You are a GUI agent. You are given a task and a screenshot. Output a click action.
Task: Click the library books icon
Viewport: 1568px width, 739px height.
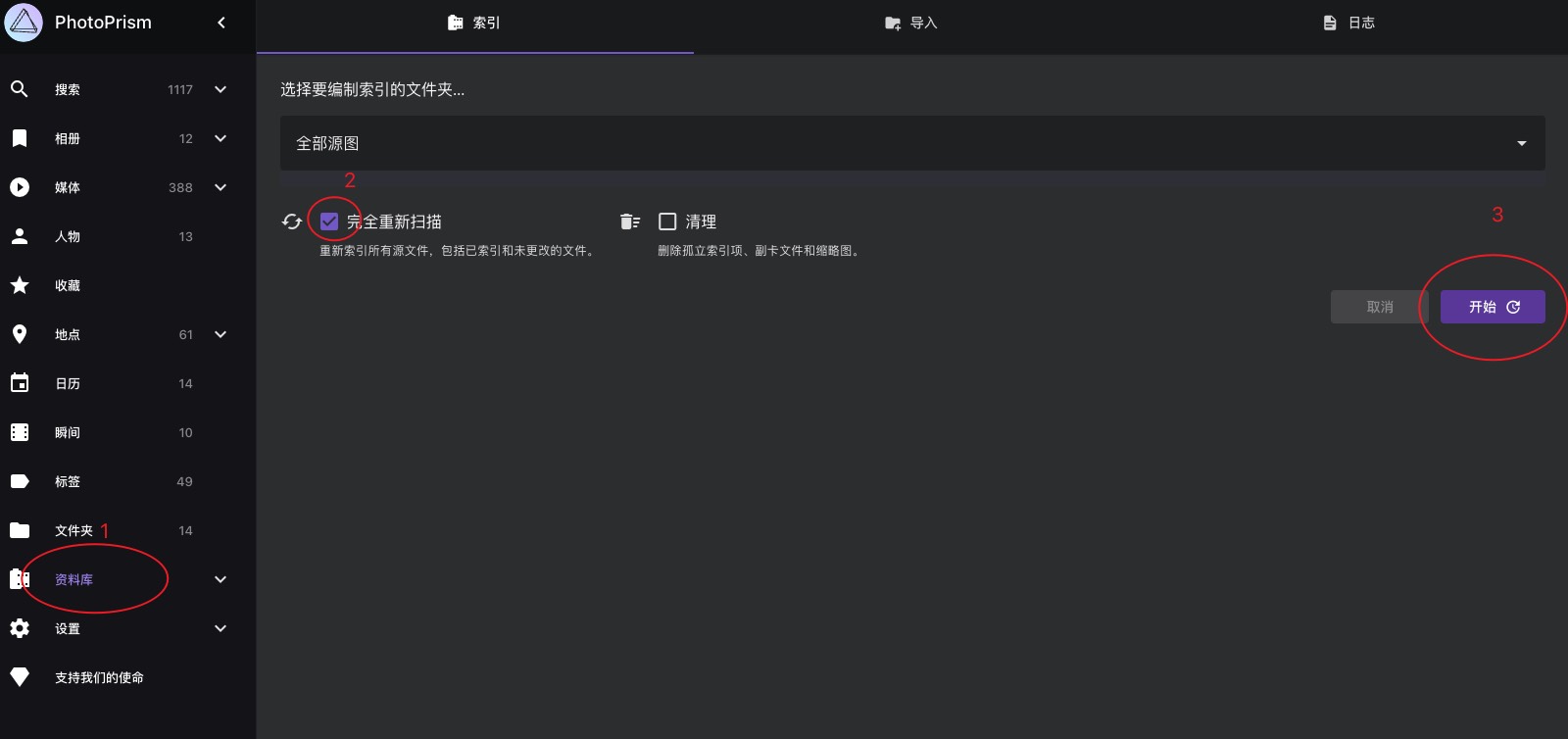20,579
